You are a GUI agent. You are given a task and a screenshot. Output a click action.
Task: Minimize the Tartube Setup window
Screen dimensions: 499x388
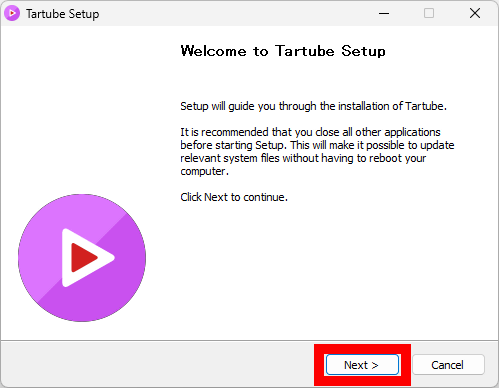point(384,13)
